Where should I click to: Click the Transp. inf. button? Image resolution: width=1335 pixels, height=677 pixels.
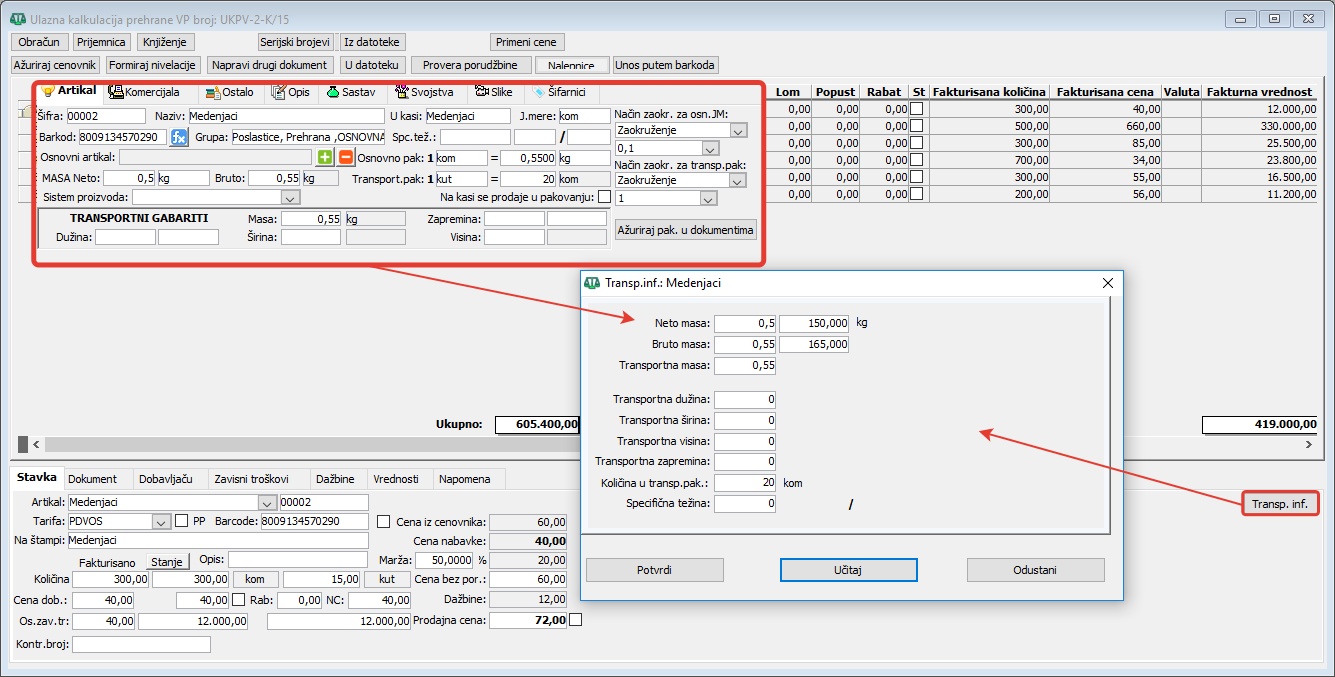1280,504
